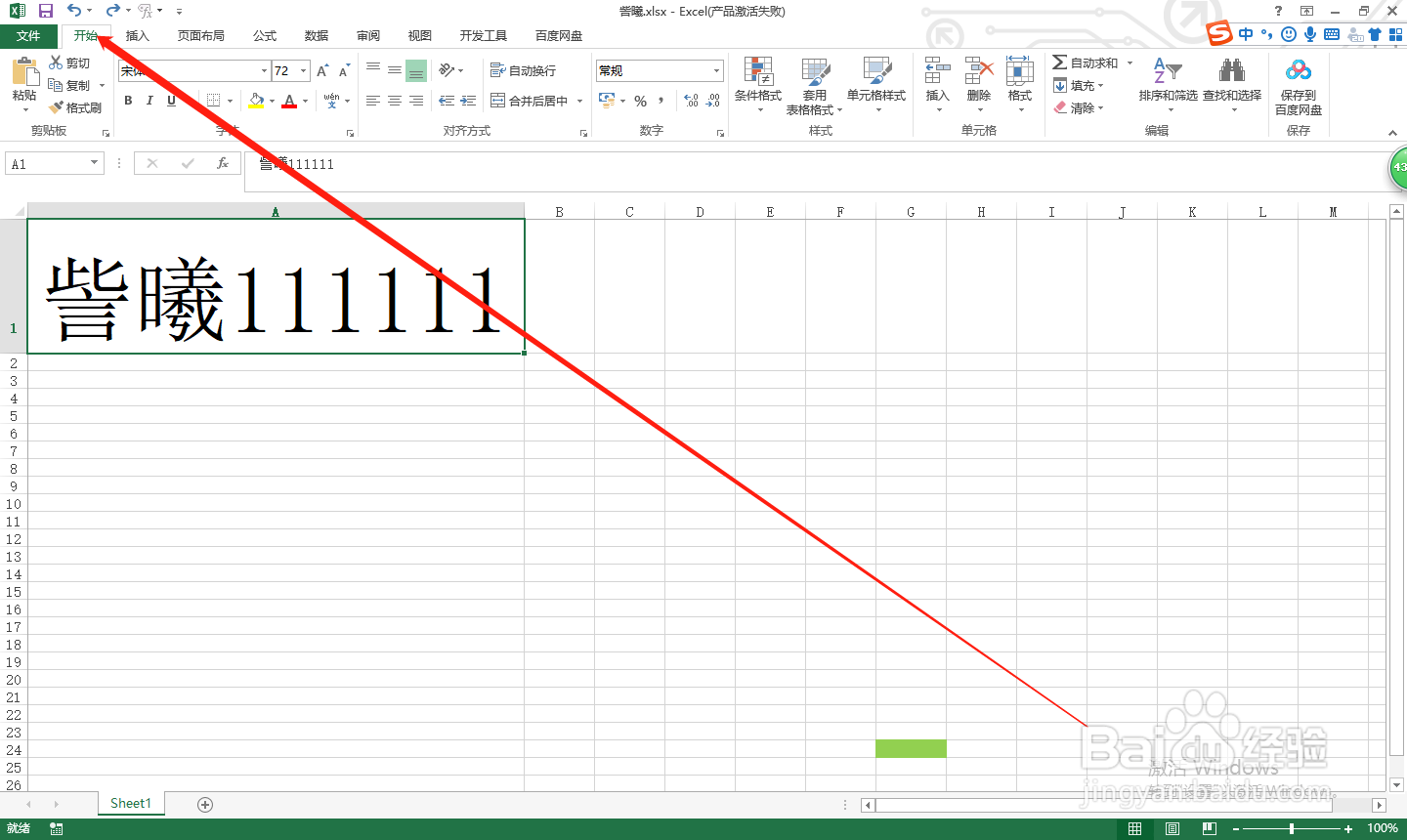Viewport: 1407px width, 840px height.
Task: Open the font name dropdown
Action: click(264, 70)
